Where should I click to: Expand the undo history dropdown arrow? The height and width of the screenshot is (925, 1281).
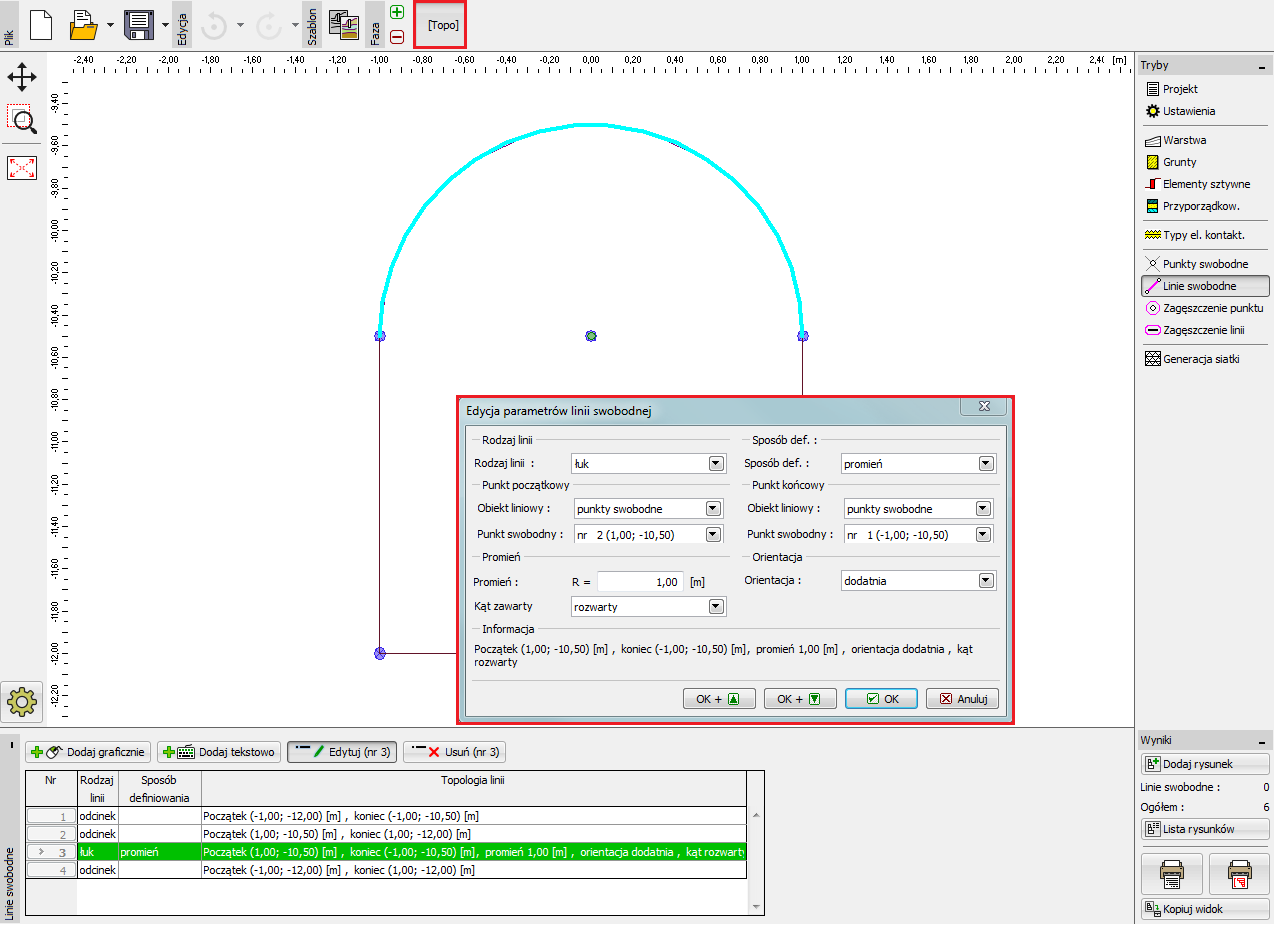(240, 25)
